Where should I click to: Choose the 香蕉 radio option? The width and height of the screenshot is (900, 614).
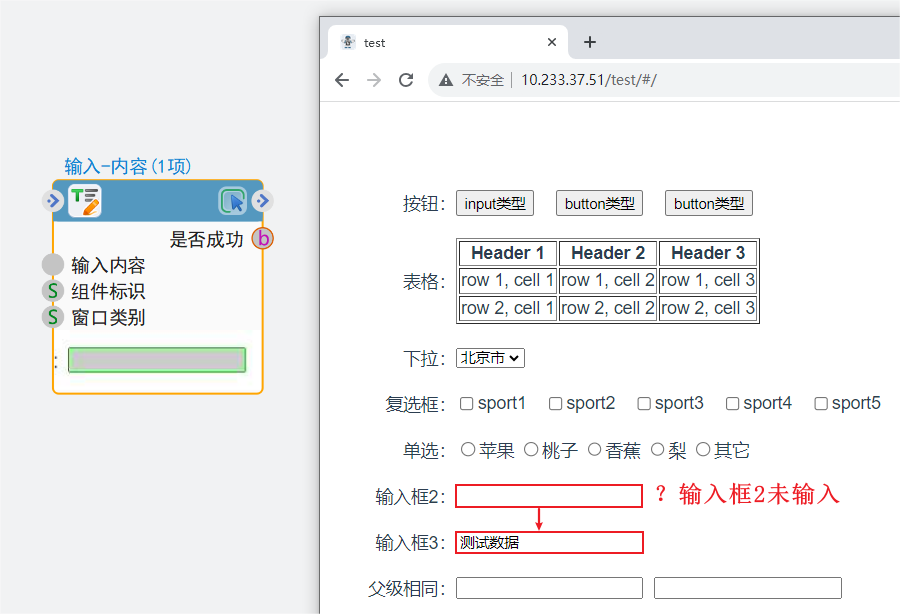coord(595,450)
